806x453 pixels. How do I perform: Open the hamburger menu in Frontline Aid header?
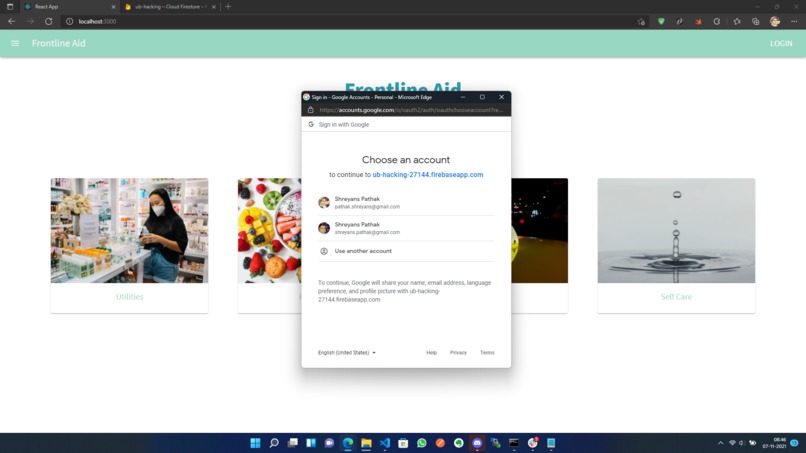(15, 43)
